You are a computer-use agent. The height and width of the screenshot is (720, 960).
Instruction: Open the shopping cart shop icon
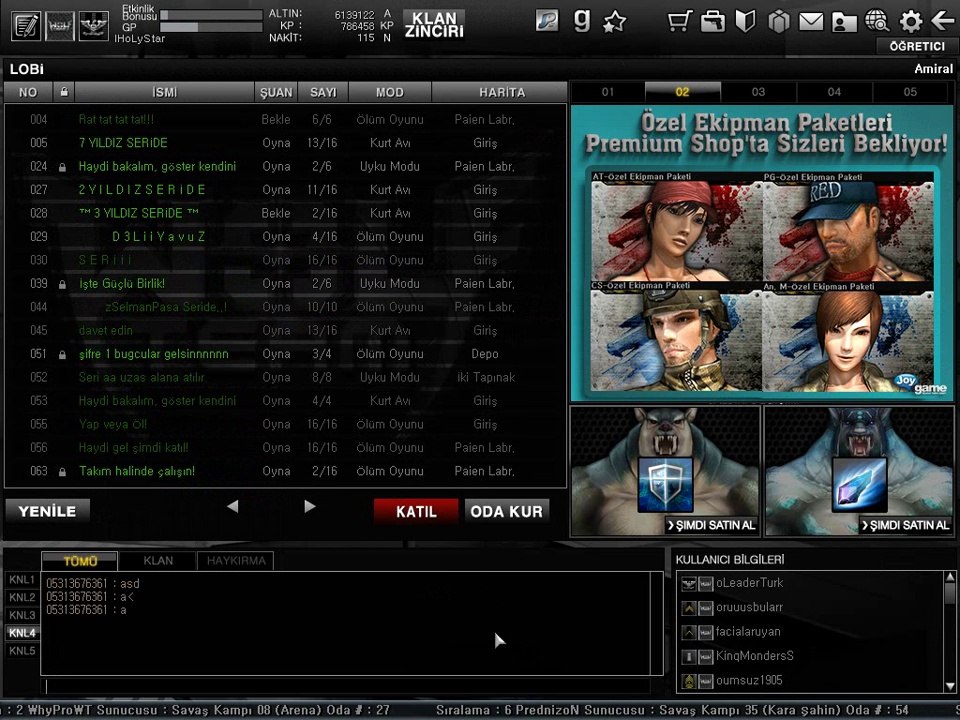tap(680, 21)
